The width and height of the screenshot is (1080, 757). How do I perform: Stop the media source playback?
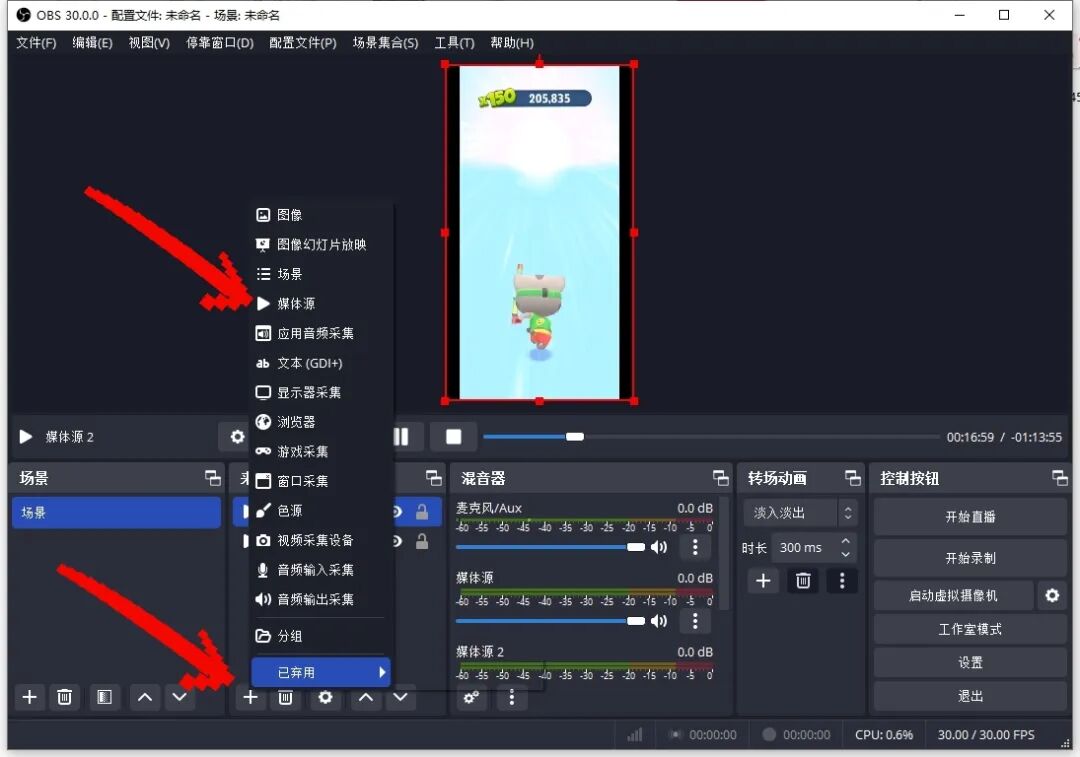tap(453, 437)
